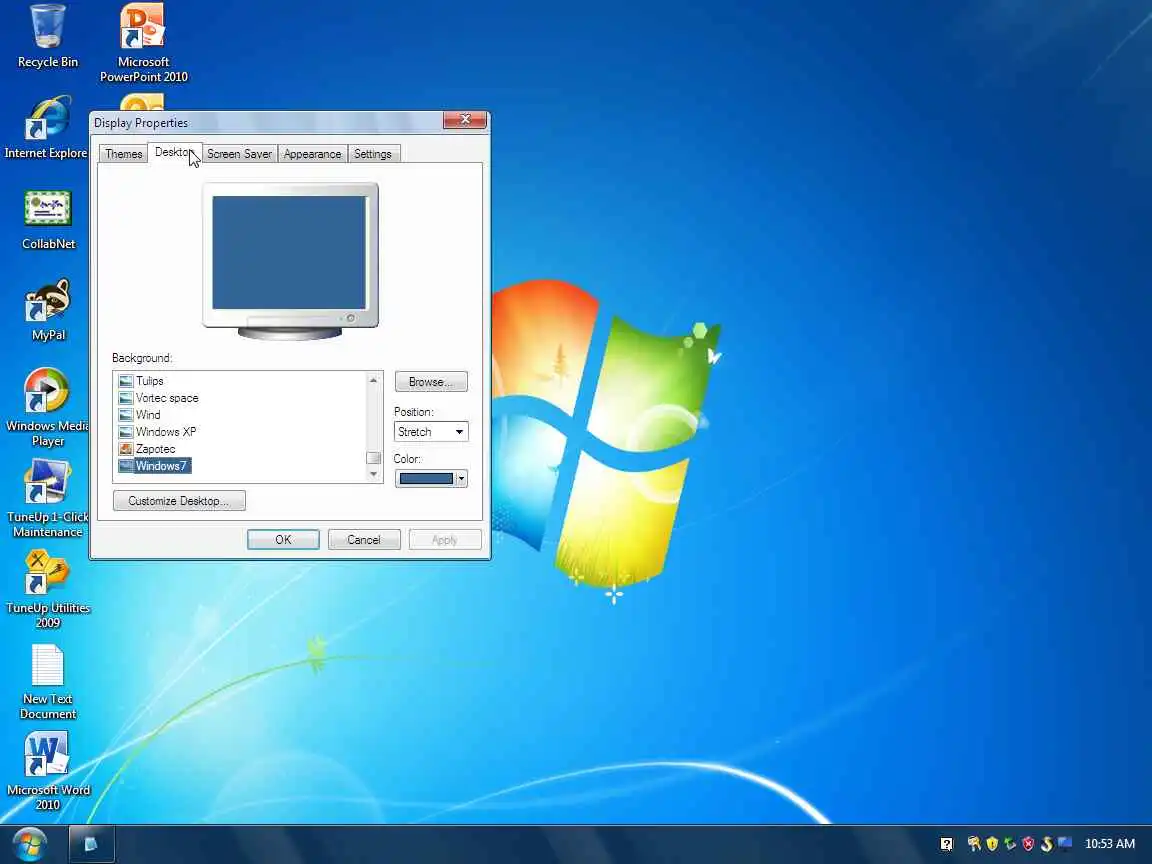Select the MyPal raccoon icon
Viewport: 1152px width, 864px height.
point(48,310)
